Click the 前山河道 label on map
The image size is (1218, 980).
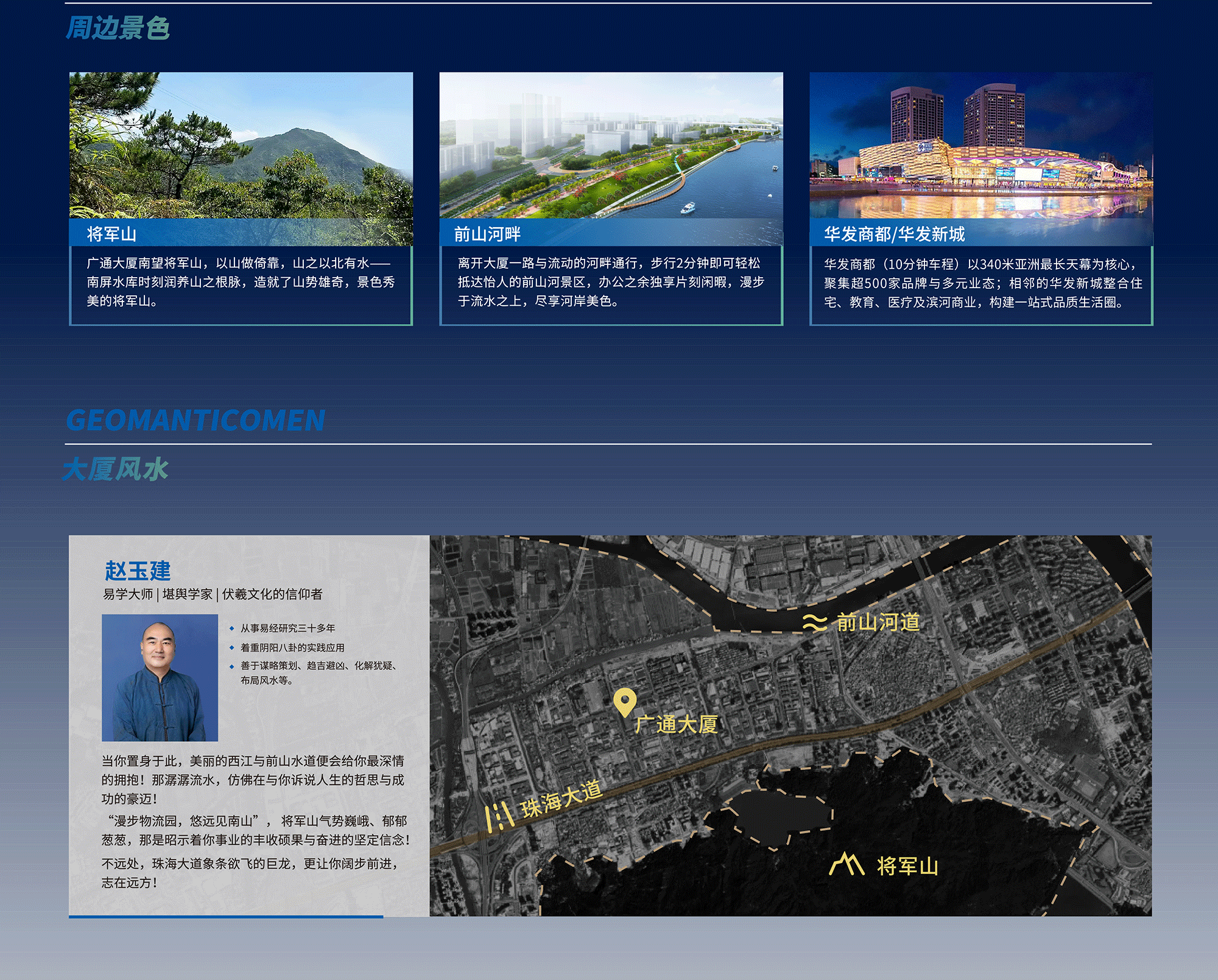[878, 622]
